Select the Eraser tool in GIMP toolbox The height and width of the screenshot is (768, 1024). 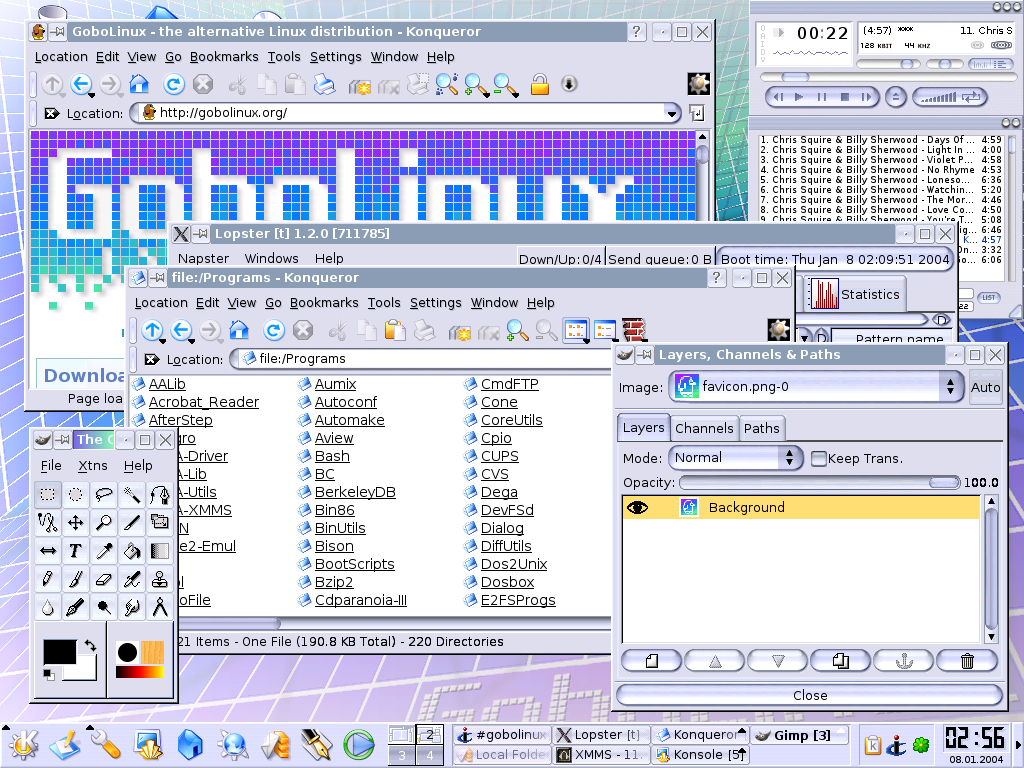(104, 579)
